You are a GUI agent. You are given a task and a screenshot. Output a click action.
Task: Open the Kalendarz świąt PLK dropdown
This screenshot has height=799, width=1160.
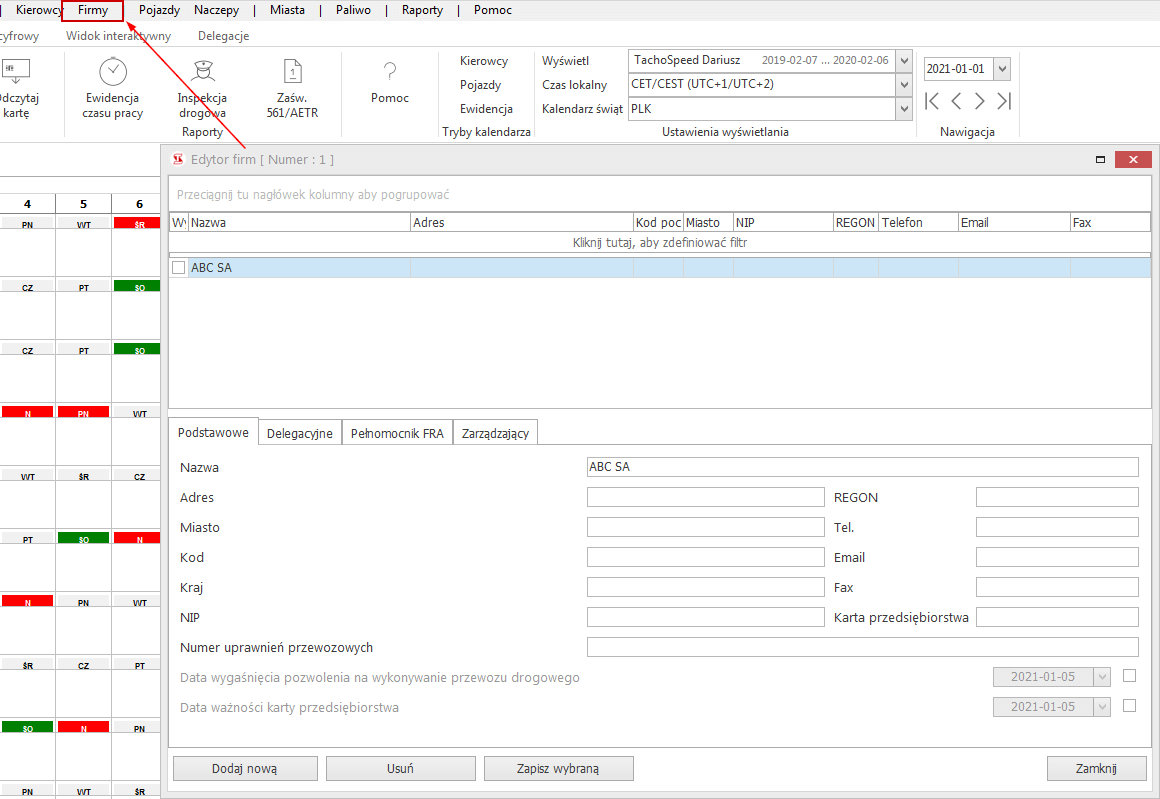904,109
